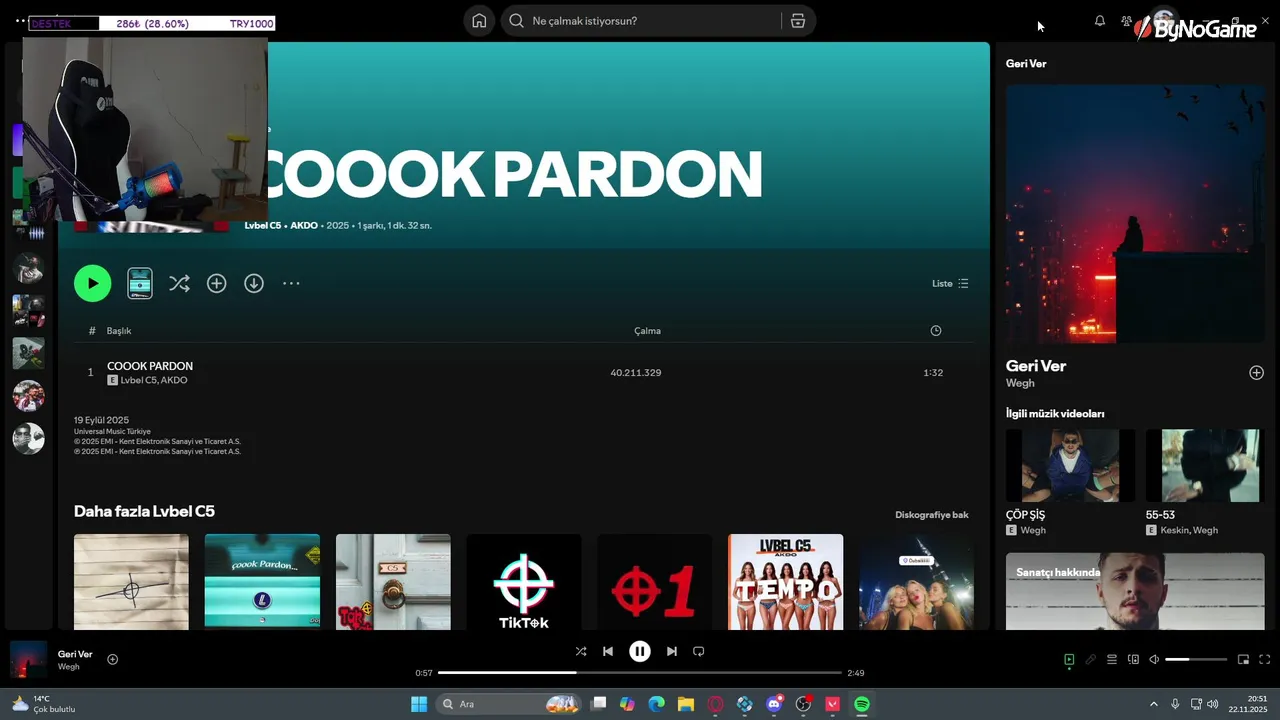The height and width of the screenshot is (720, 1280).
Task: Mute with the player speaker icon
Action: [x=1154, y=659]
